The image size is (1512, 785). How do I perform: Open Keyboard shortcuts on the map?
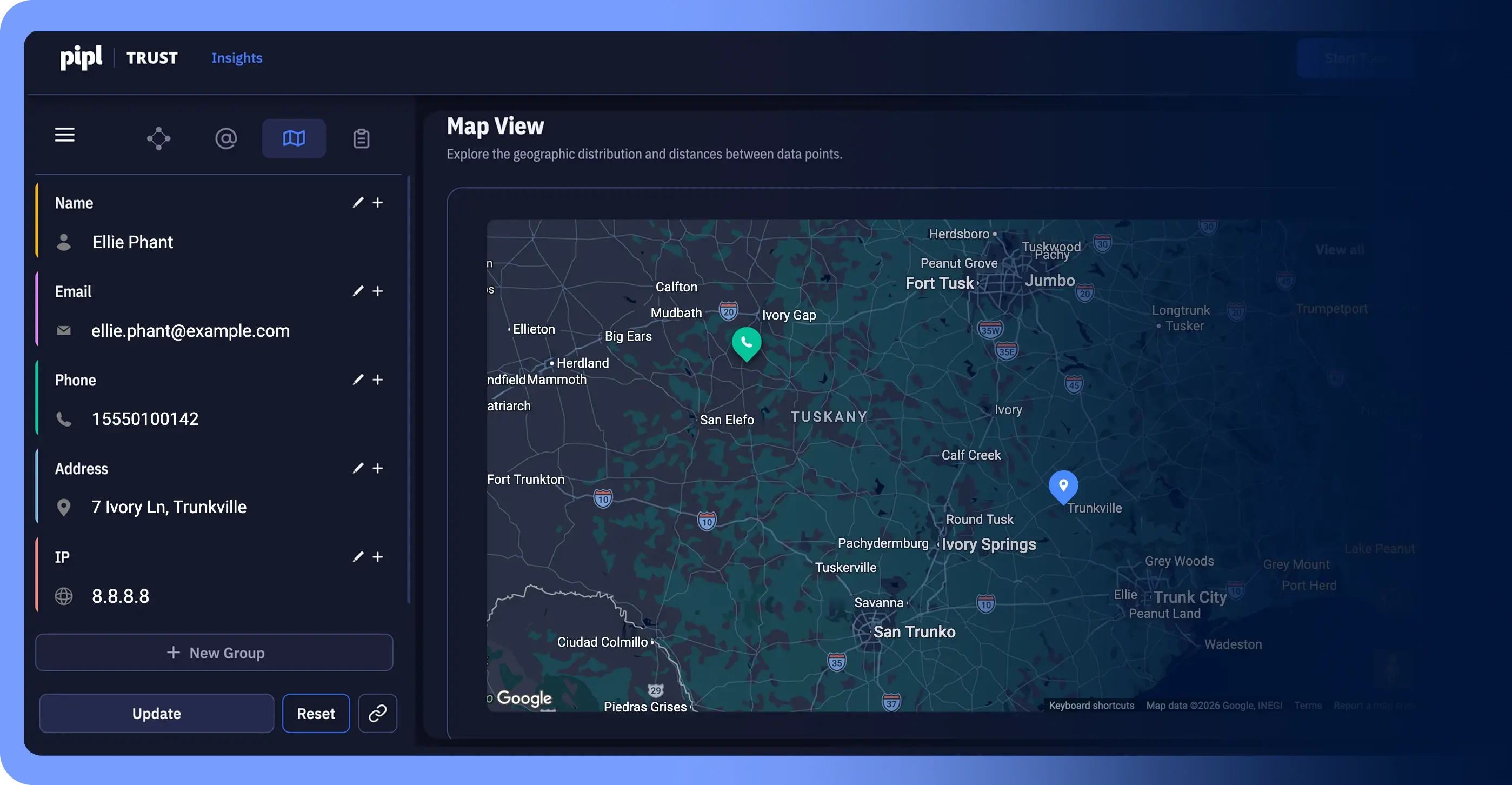tap(1091, 705)
